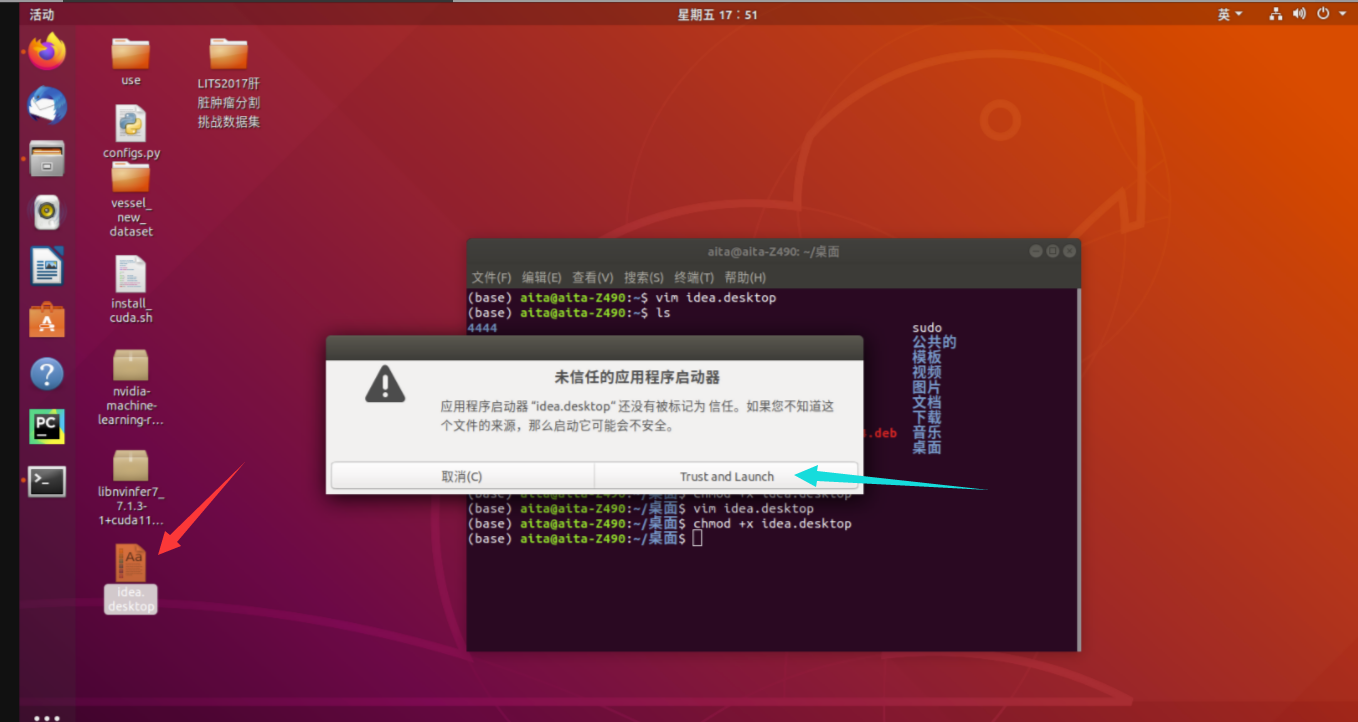Launch Firefox from the dock
The height and width of the screenshot is (722, 1358).
[x=46, y=52]
